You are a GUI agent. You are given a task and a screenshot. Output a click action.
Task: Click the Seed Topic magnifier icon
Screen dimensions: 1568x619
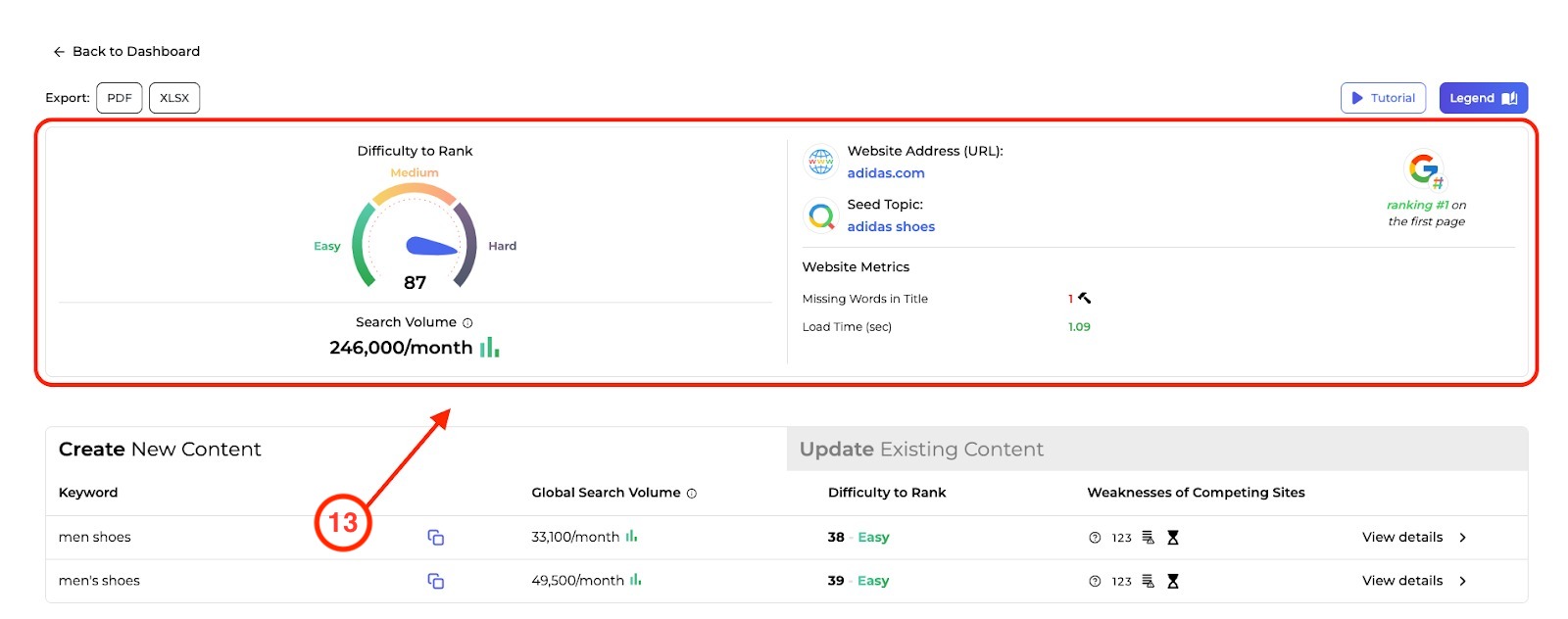tap(821, 214)
